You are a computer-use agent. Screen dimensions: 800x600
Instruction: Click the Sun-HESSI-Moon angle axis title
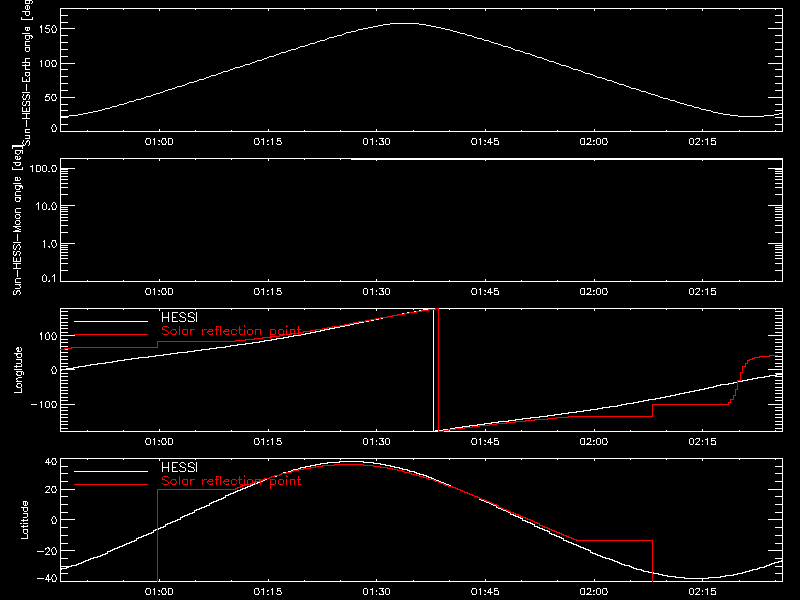click(17, 220)
